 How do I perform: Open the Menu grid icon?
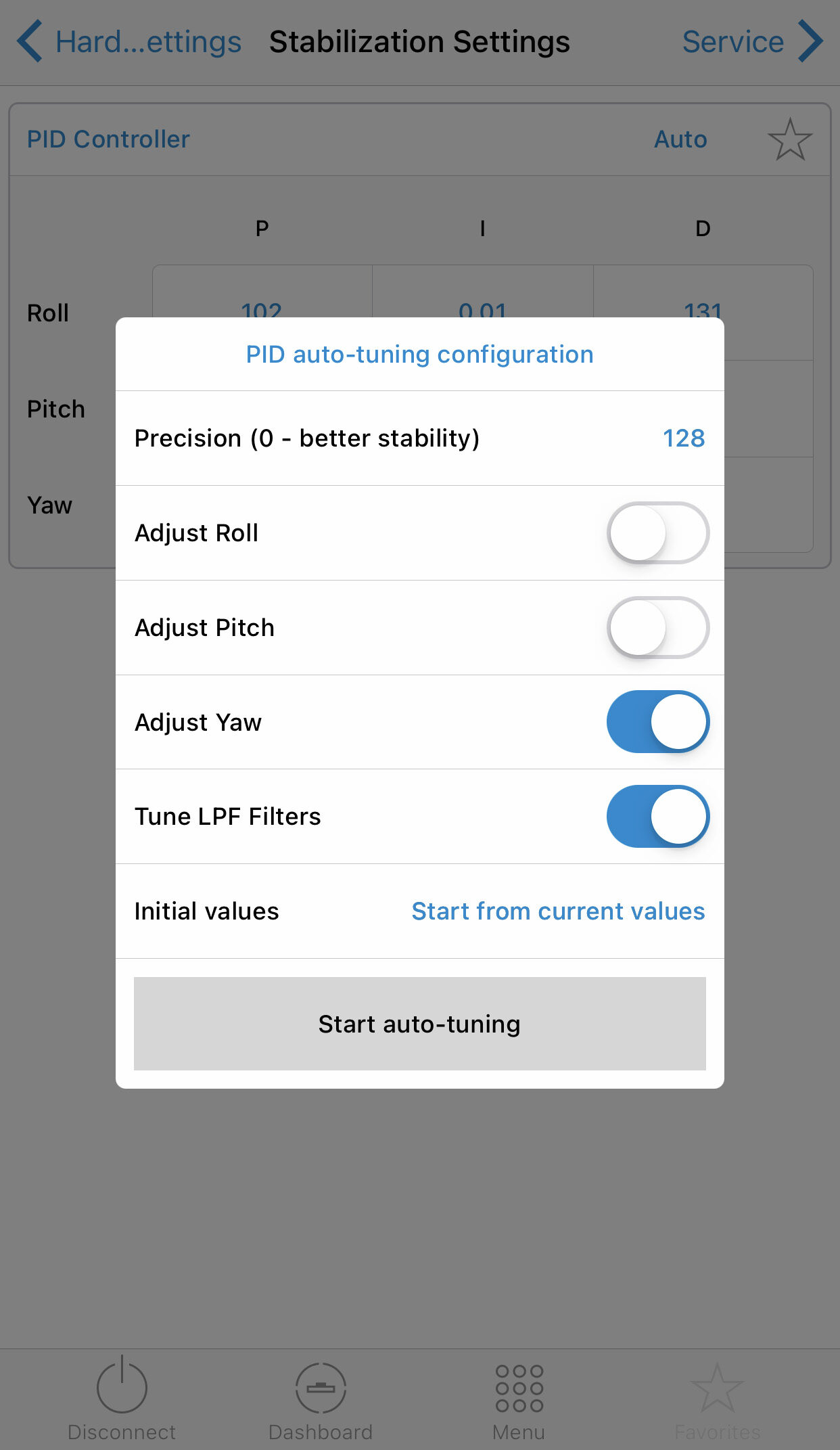click(x=519, y=1388)
